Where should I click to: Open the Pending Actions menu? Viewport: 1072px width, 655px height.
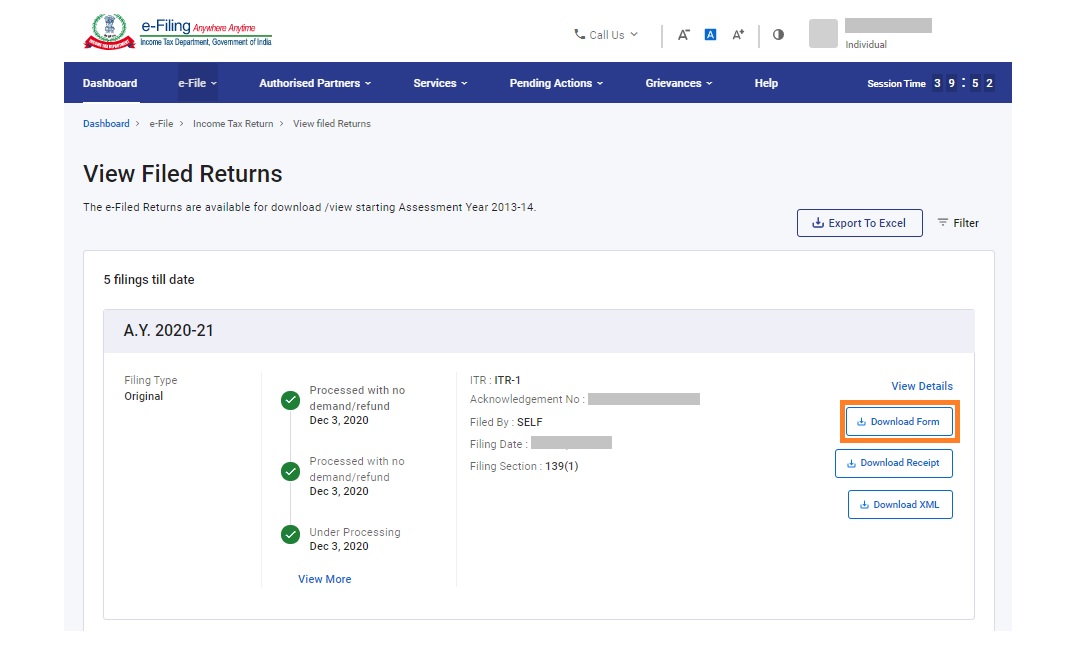[556, 83]
